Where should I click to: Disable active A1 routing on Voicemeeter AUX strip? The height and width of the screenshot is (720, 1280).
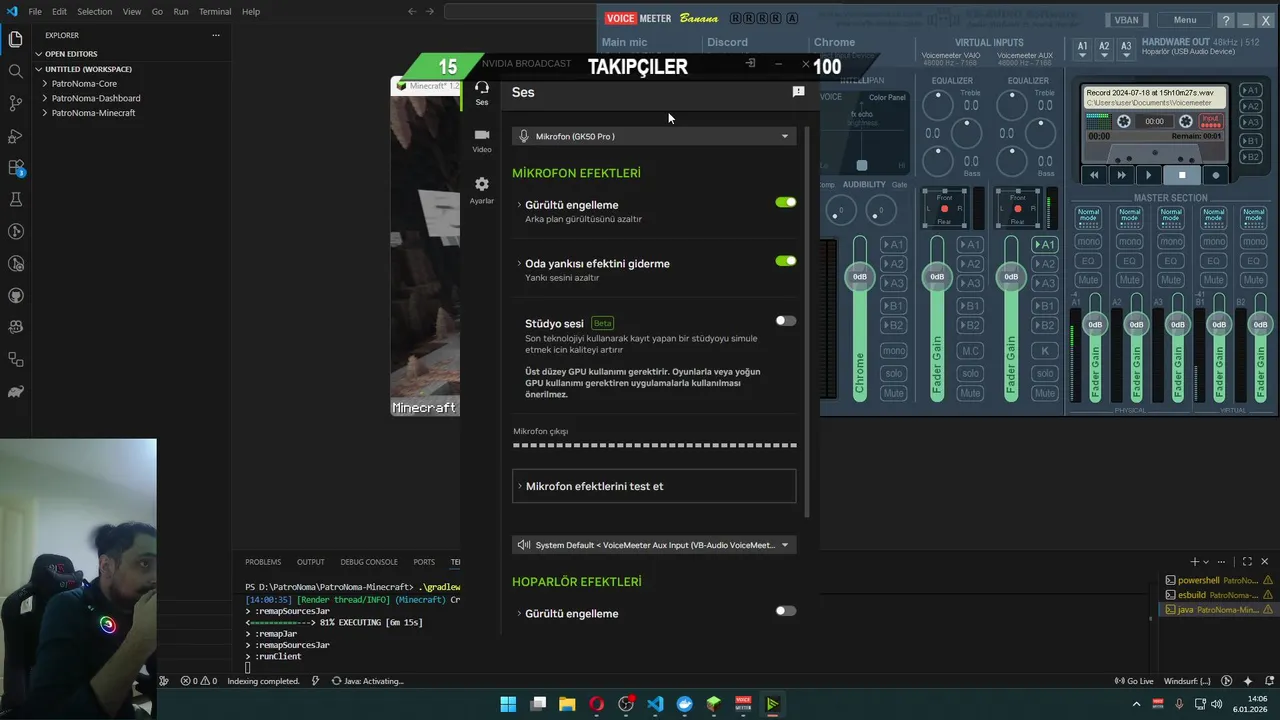coord(1045,244)
